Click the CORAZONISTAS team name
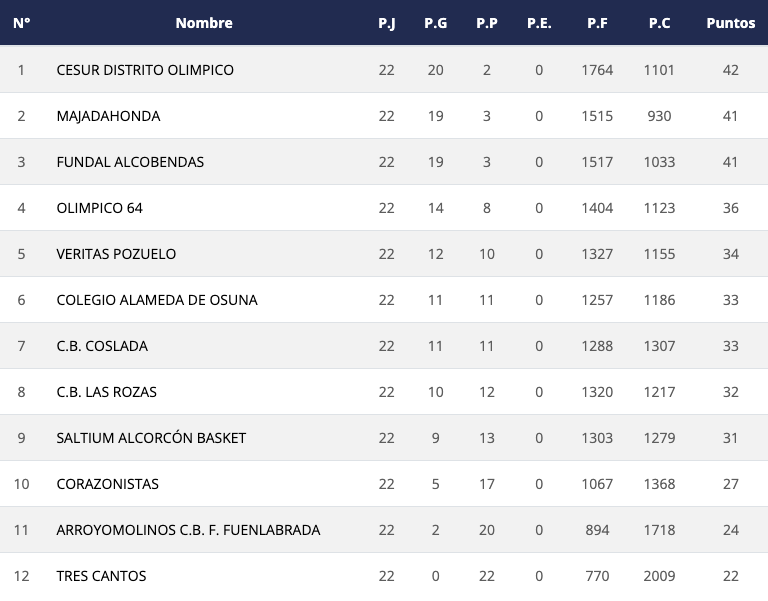Viewport: 768px width, 601px height. tap(108, 484)
